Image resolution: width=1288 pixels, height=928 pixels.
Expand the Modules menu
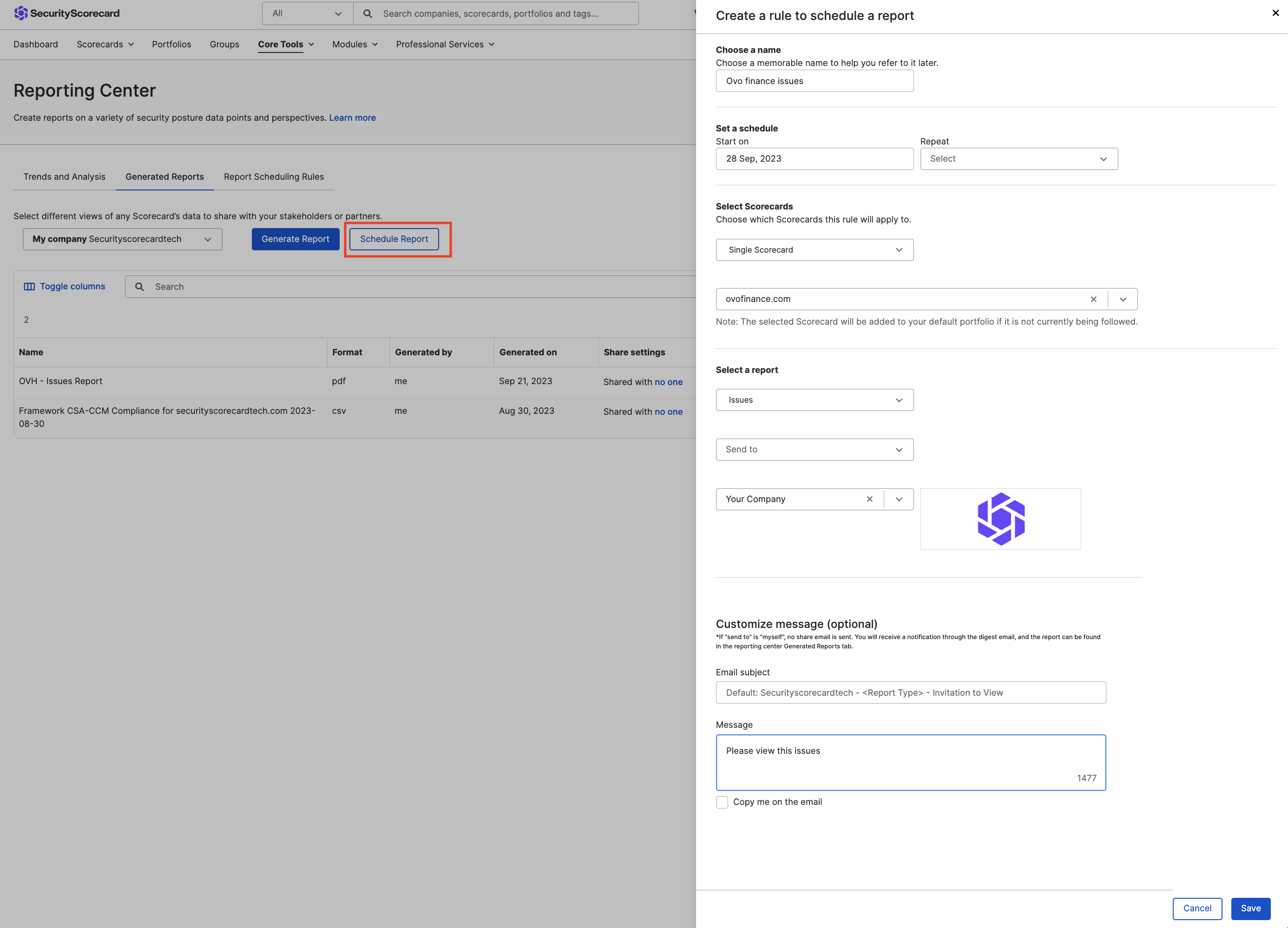point(355,44)
